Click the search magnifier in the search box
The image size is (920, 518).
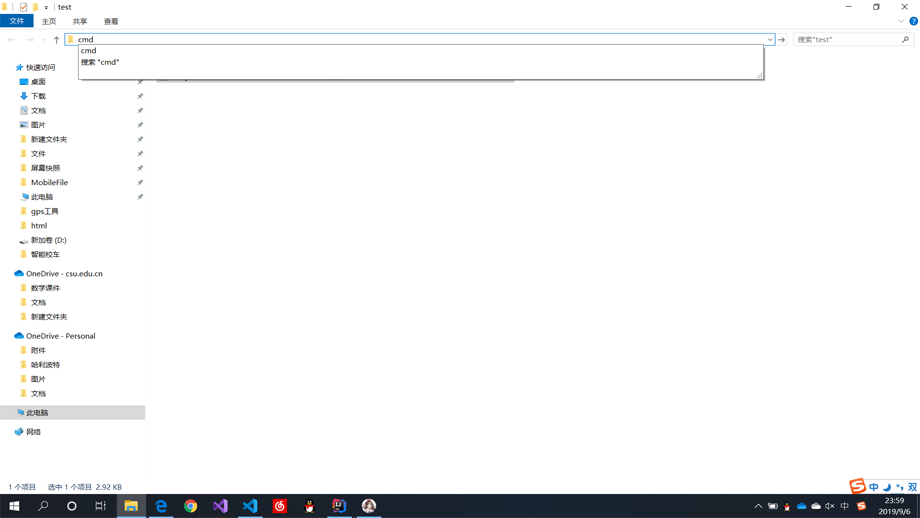tap(905, 40)
